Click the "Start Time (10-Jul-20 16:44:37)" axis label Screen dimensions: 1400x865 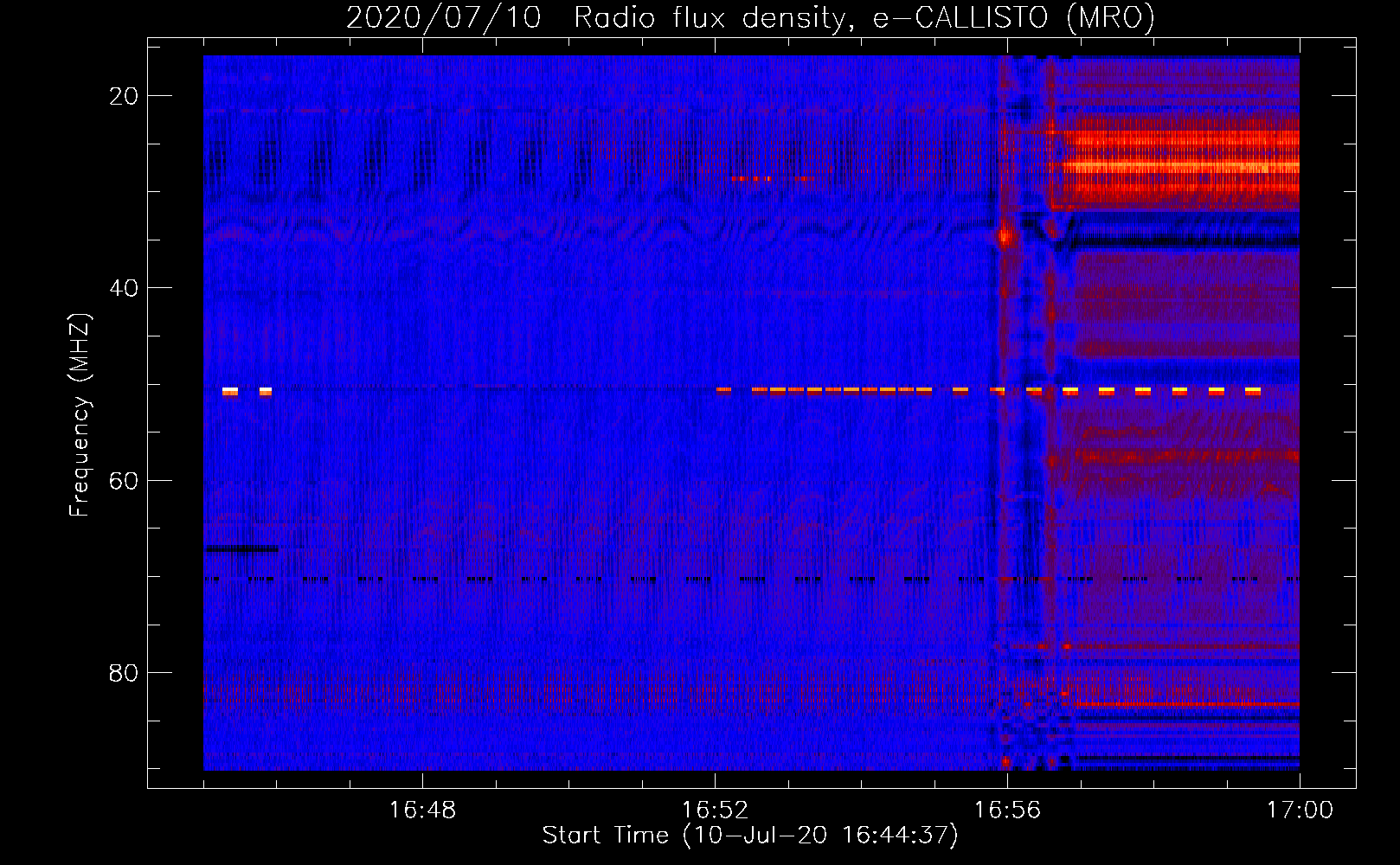point(750,836)
